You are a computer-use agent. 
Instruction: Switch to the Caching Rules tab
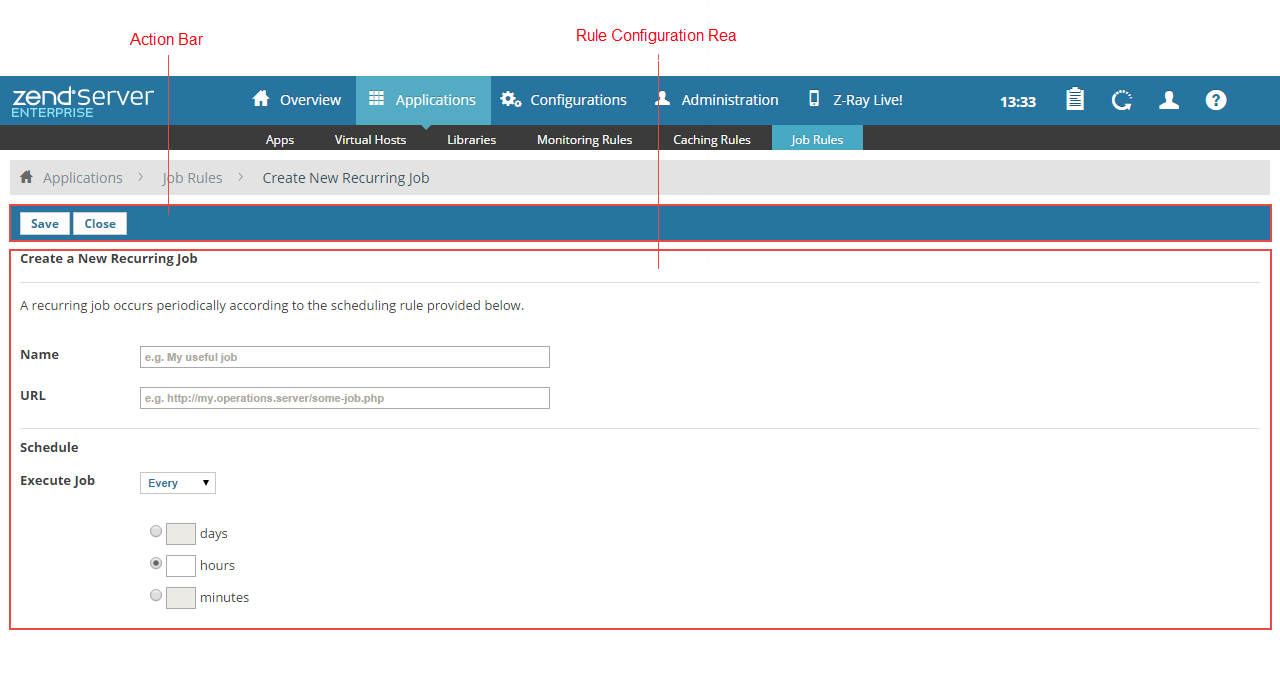tap(711, 139)
